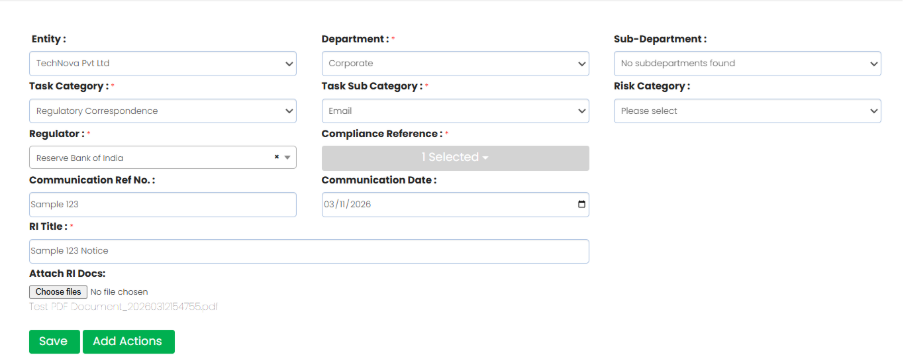Focus the Communication Ref No. field
This screenshot has width=903, height=363.
point(163,205)
